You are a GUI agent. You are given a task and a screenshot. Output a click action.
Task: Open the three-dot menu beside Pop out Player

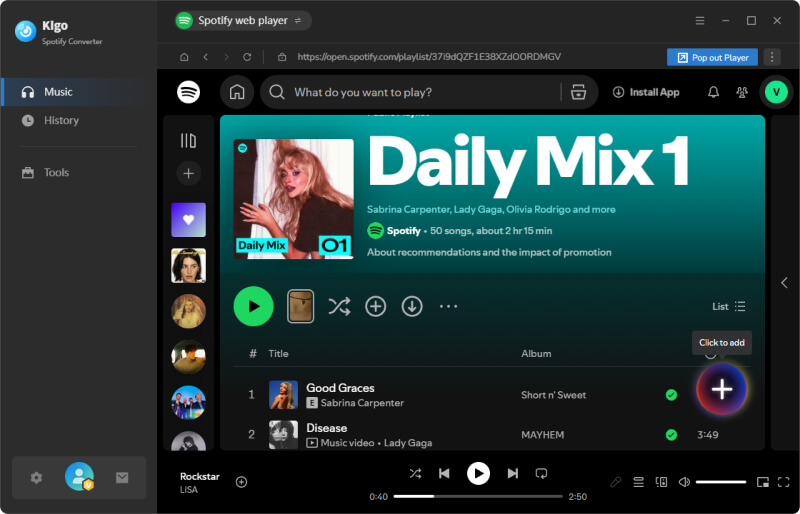point(772,57)
